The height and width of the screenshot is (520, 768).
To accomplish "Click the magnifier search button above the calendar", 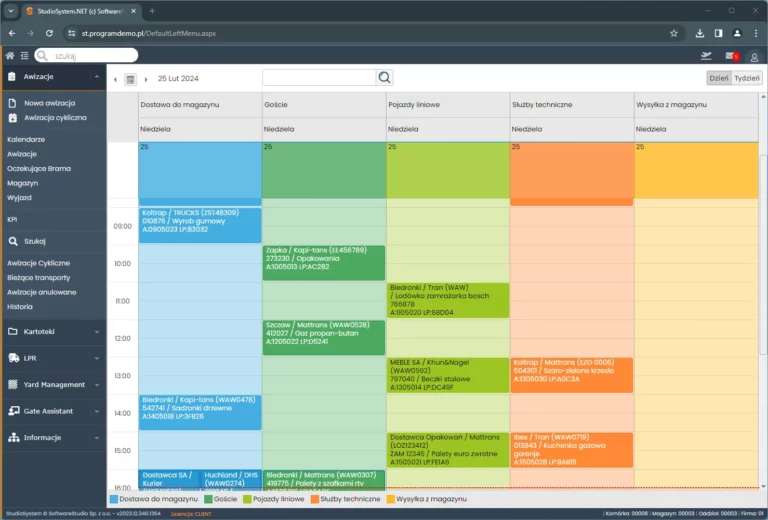I will click(x=385, y=78).
